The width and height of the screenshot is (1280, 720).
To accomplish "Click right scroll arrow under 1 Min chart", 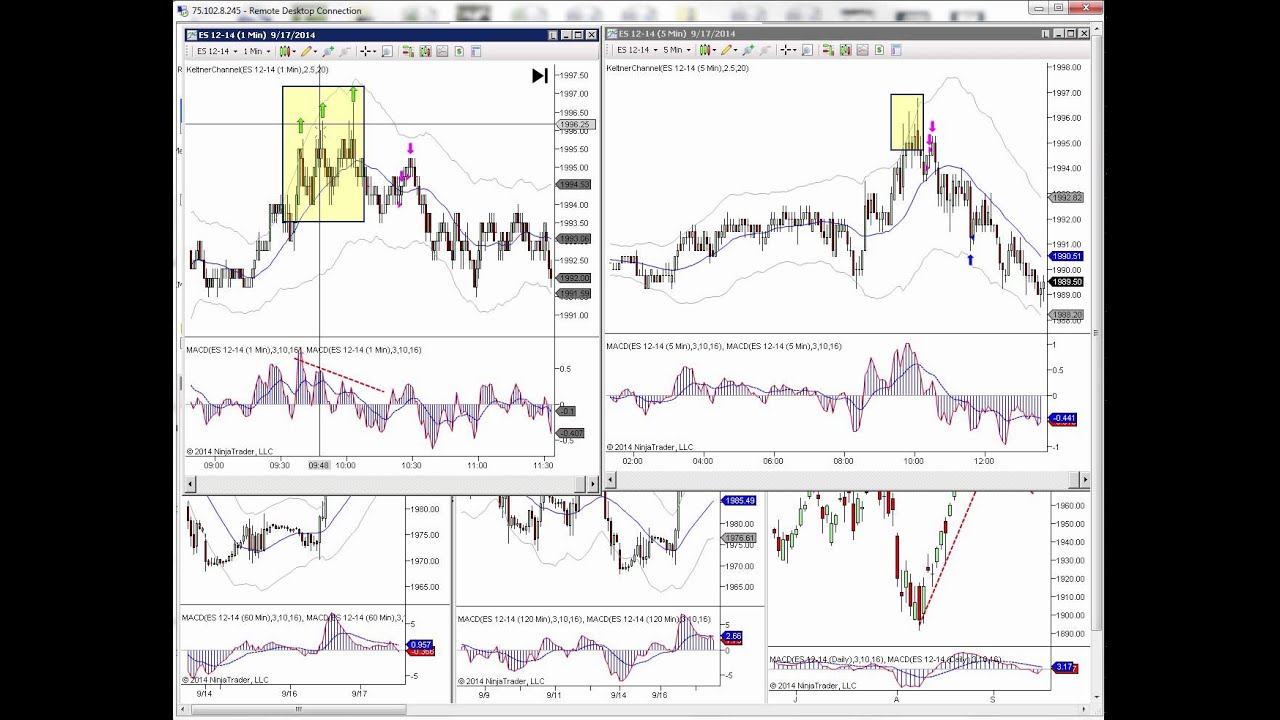I will tap(591, 483).
